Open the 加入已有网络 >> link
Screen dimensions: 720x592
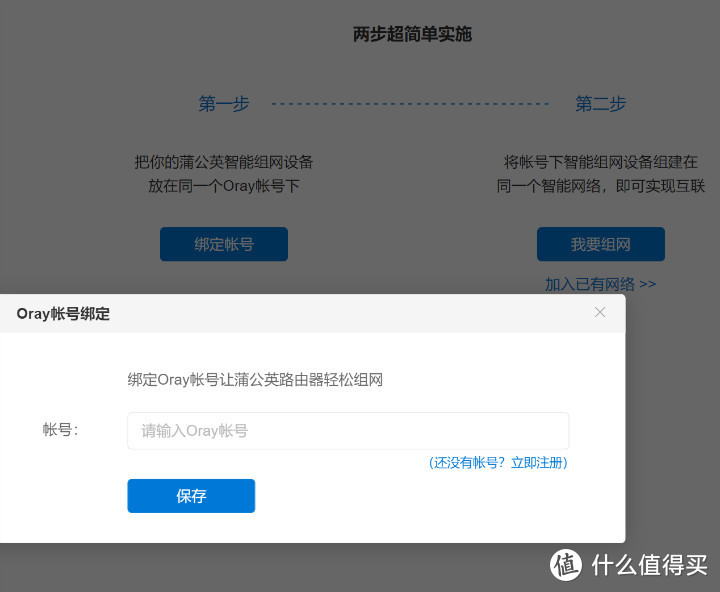pos(600,284)
